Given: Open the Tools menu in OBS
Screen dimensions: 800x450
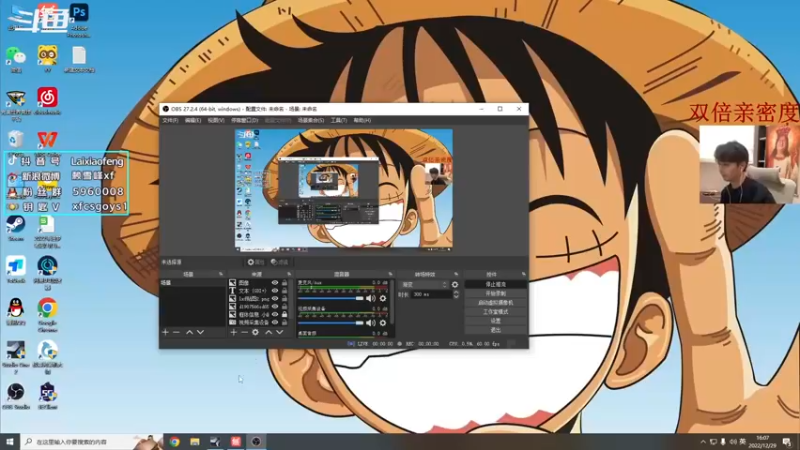Looking at the screenshot, I should [338, 120].
